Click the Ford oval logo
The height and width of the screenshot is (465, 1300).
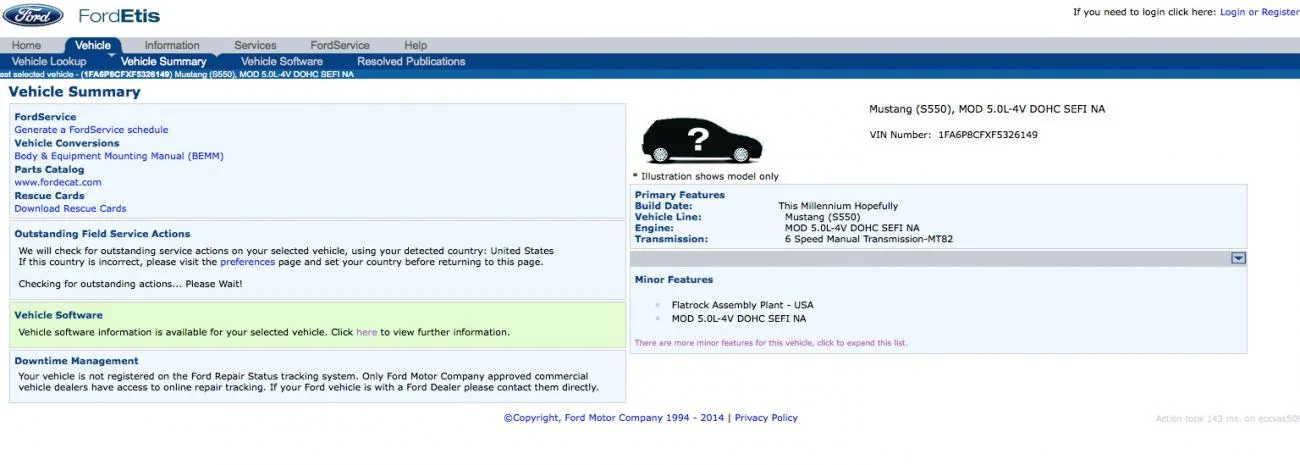tap(34, 15)
